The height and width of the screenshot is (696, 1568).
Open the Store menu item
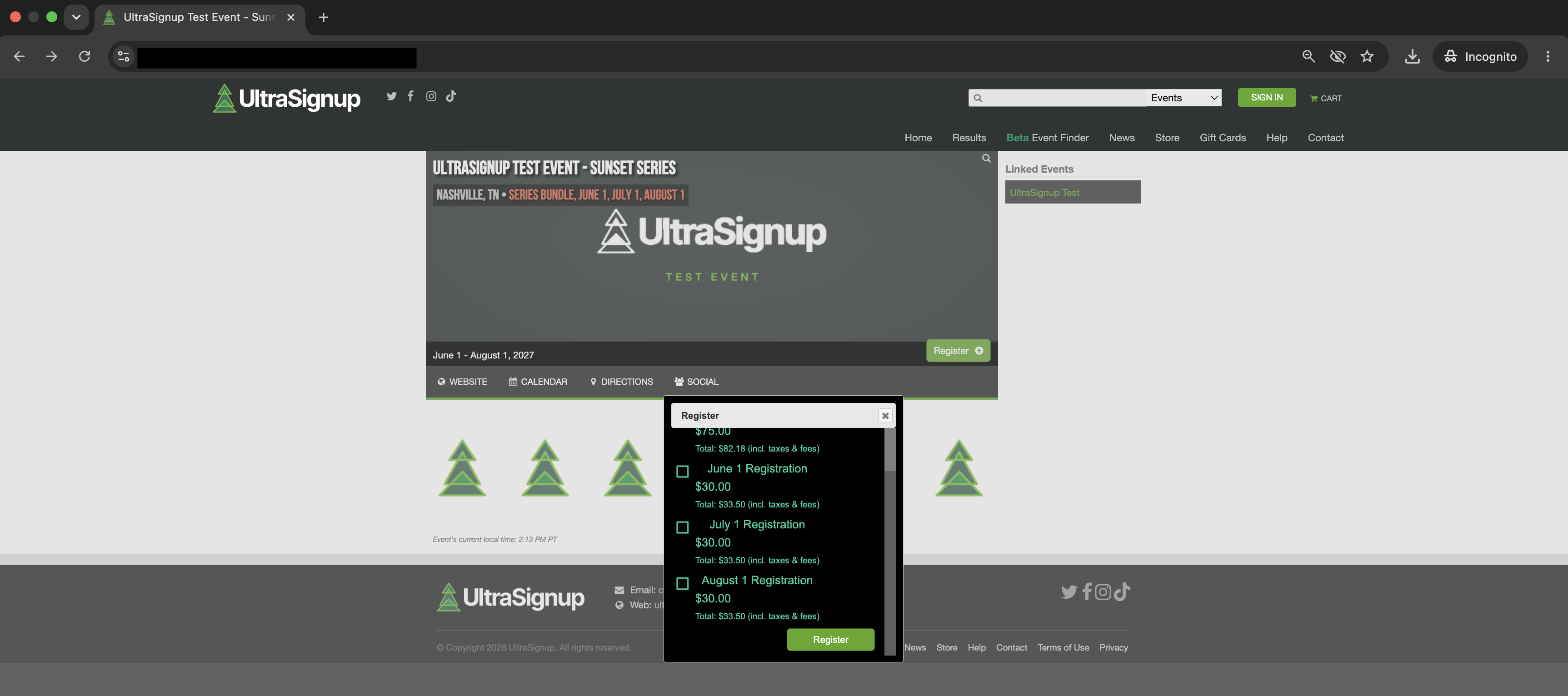click(x=1167, y=138)
